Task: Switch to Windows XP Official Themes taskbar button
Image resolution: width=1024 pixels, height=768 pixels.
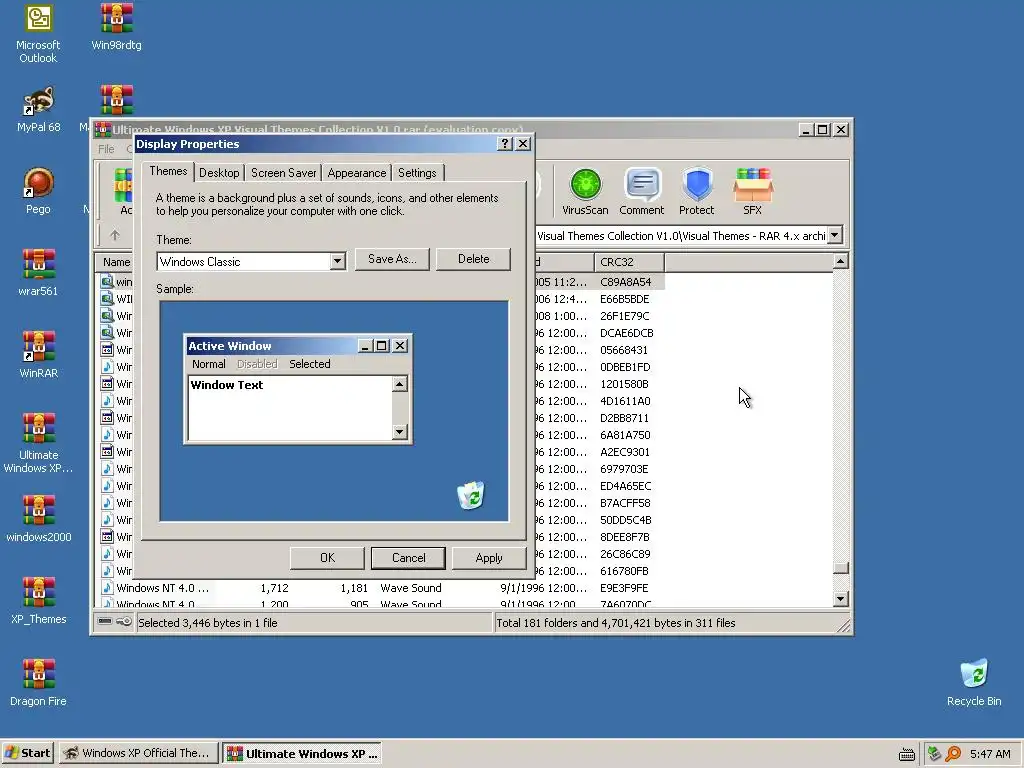Action: coord(138,753)
